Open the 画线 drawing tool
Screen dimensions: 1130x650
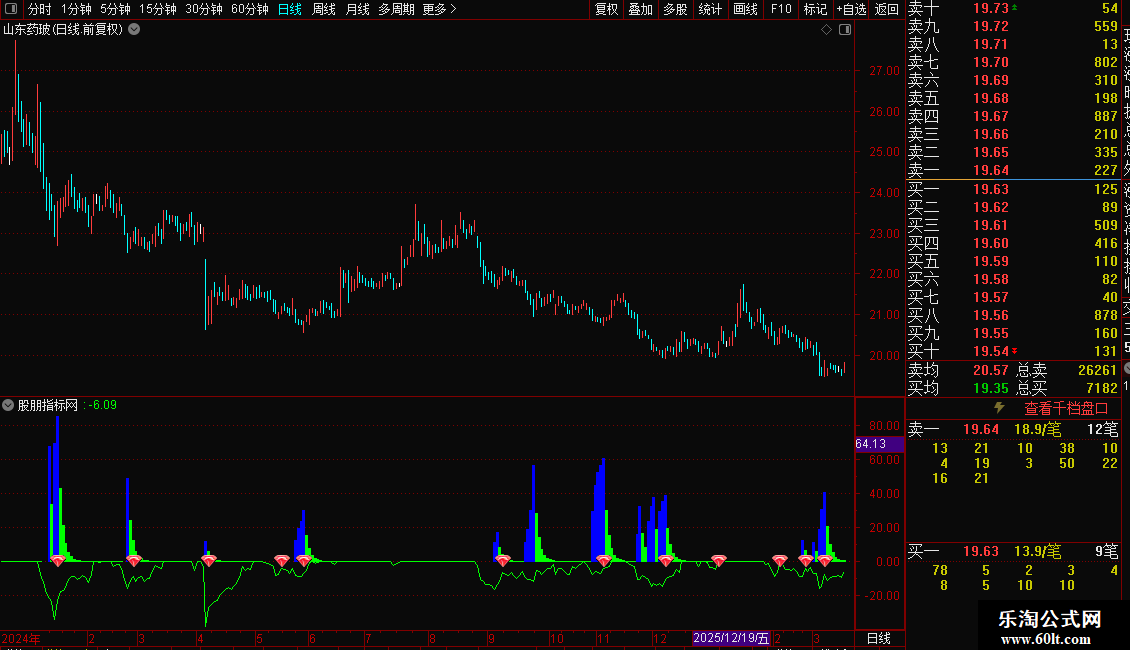745,9
